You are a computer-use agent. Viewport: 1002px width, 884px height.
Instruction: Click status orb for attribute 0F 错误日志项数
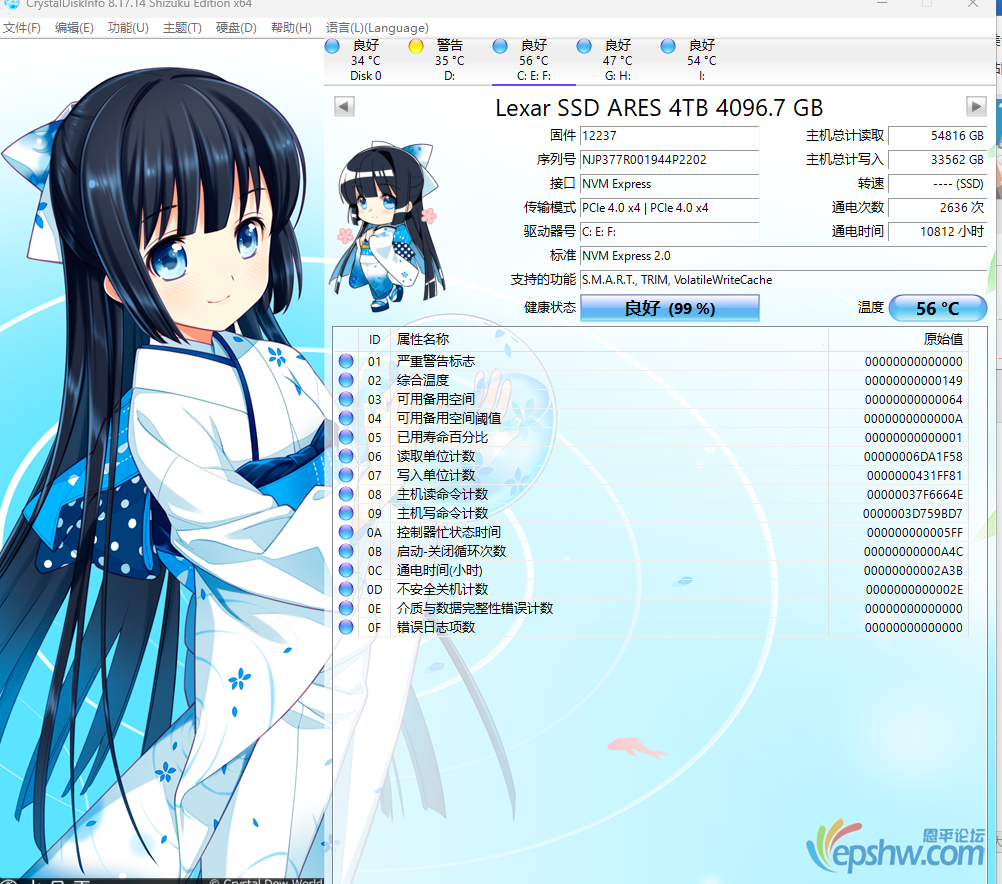[x=346, y=627]
